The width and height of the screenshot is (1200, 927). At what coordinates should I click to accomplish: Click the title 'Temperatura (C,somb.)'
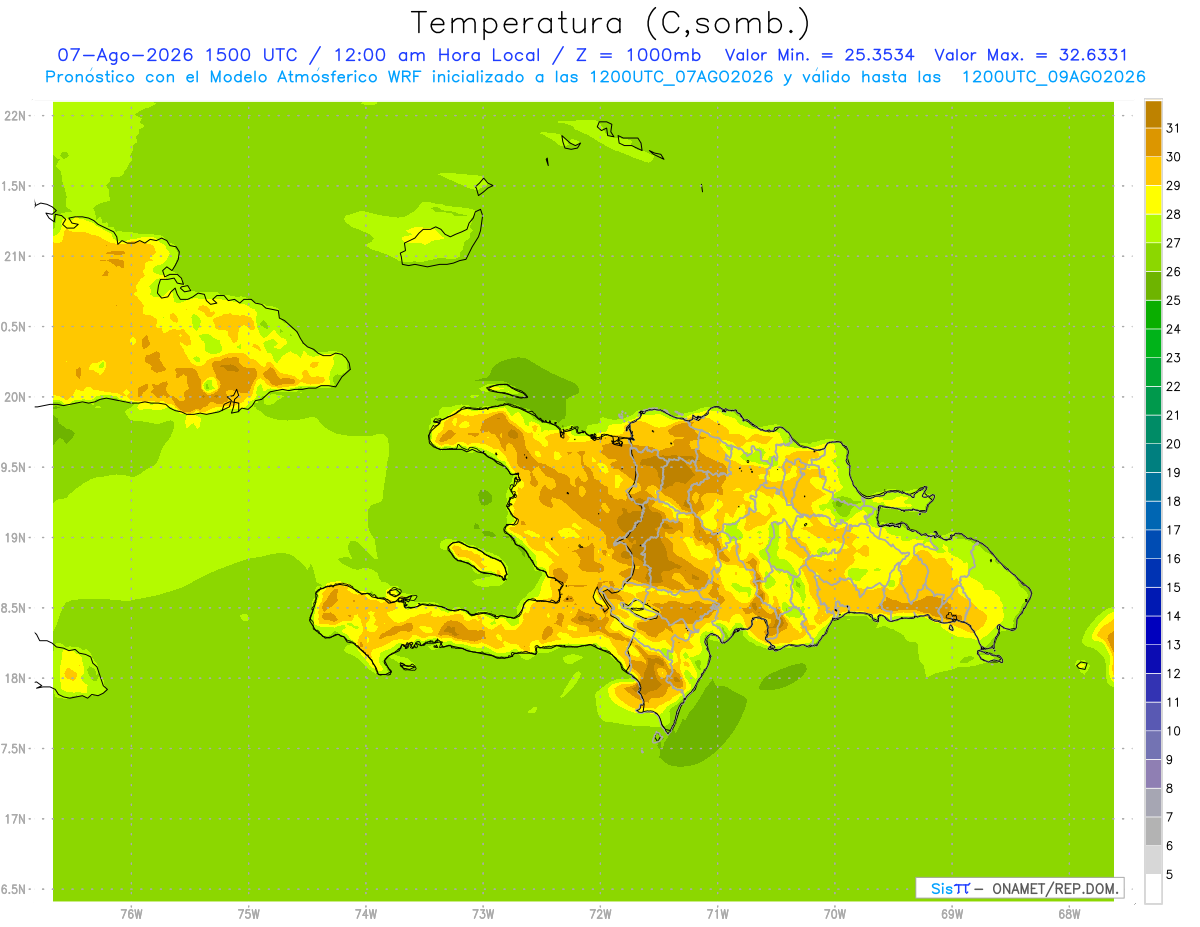pos(611,24)
